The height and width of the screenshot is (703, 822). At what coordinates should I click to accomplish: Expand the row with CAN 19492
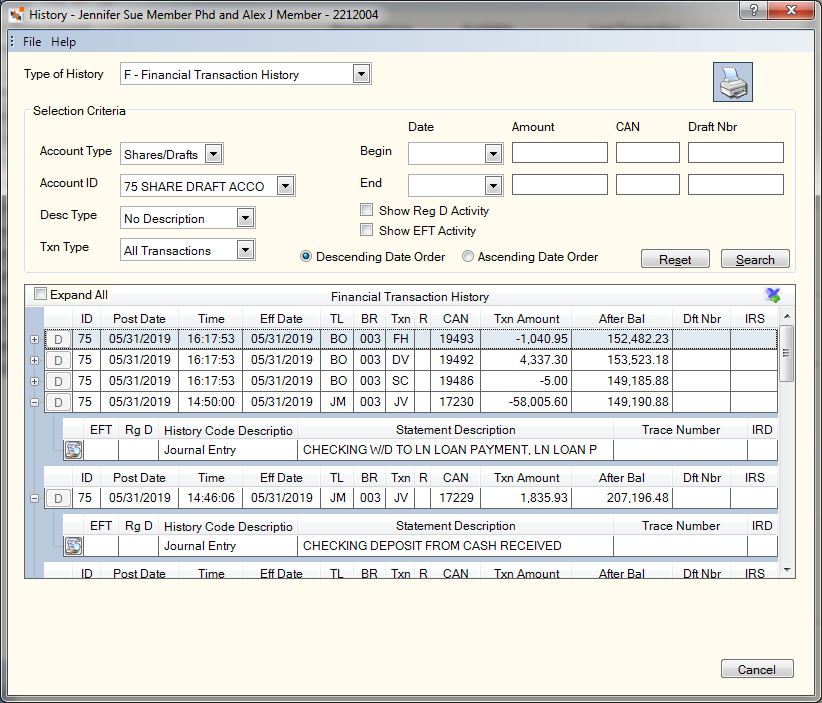[x=35, y=360]
